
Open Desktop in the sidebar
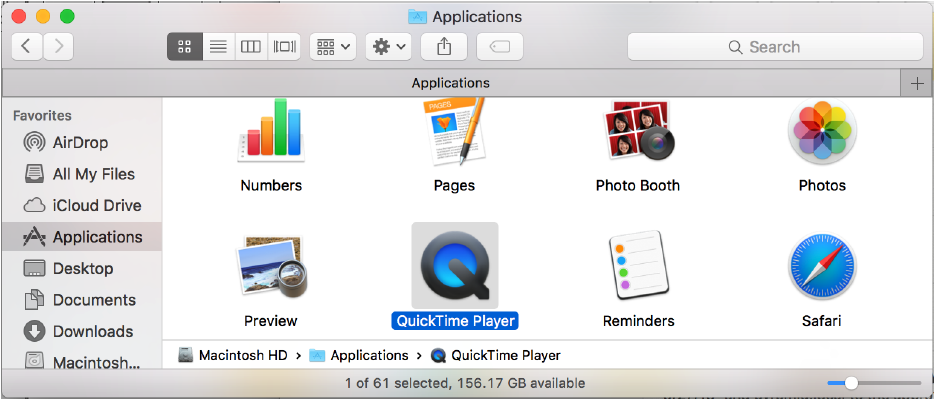click(81, 268)
